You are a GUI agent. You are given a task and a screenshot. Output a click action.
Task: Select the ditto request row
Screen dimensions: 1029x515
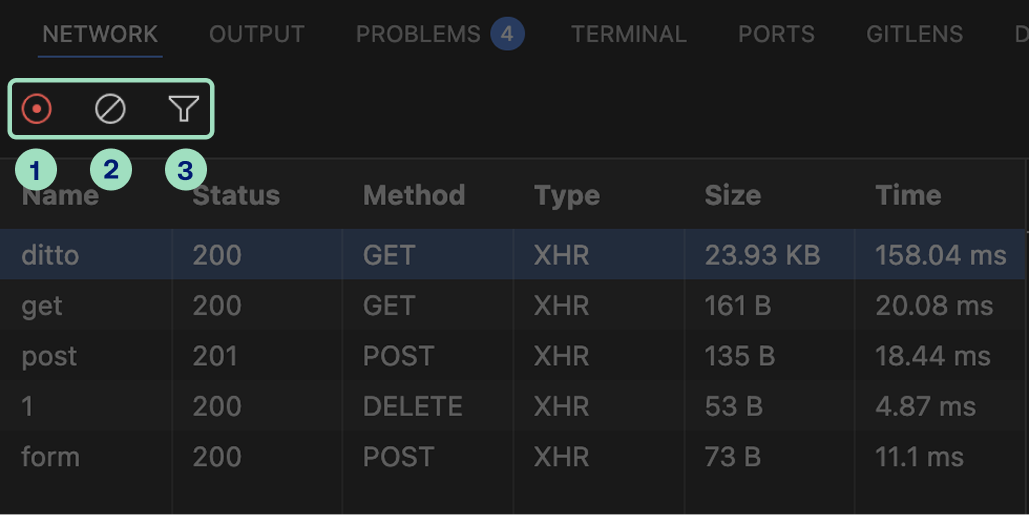[50, 255]
